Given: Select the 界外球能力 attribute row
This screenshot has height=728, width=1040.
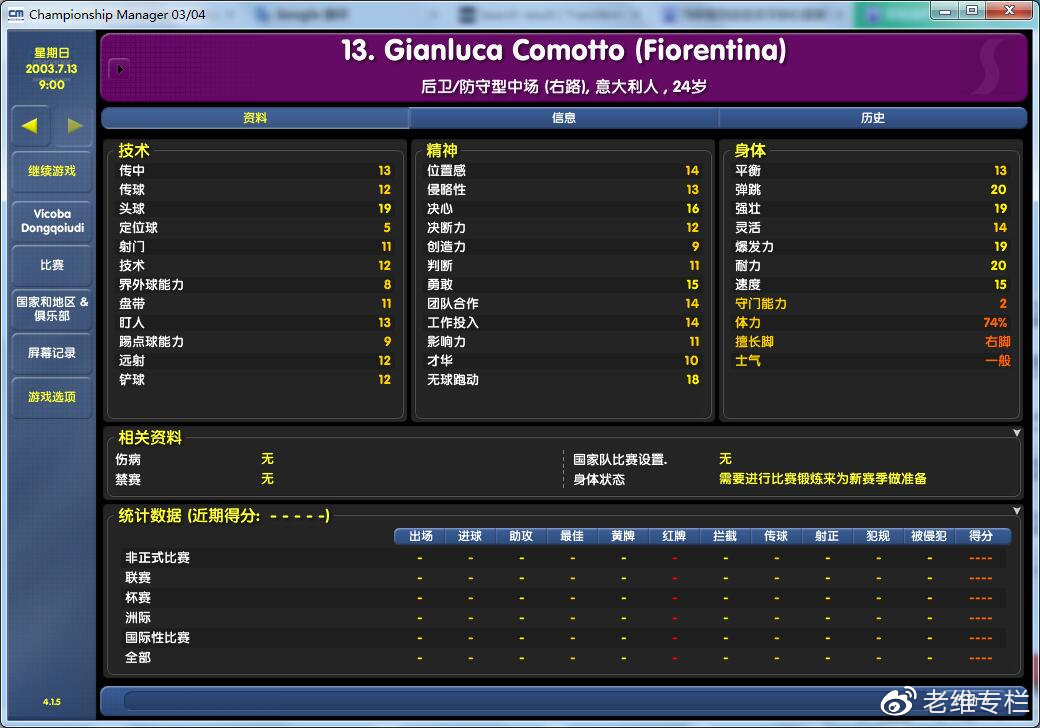Looking at the screenshot, I should (255, 284).
